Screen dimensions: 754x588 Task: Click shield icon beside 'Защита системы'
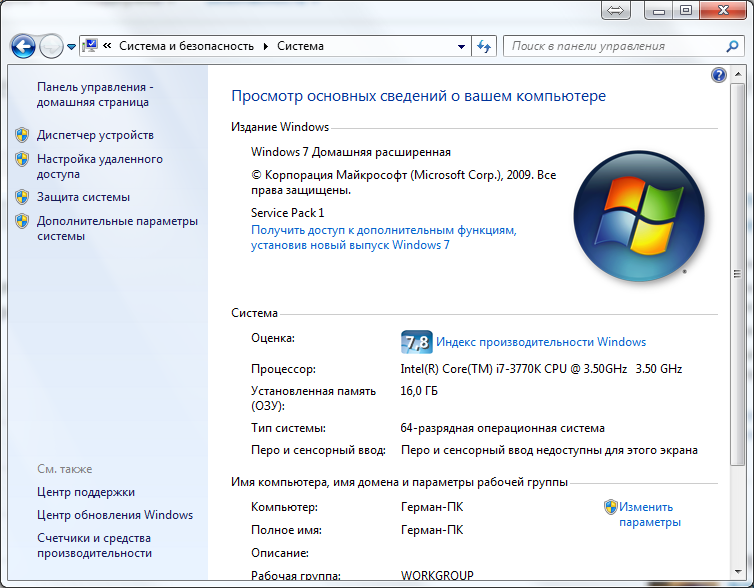click(x=22, y=197)
